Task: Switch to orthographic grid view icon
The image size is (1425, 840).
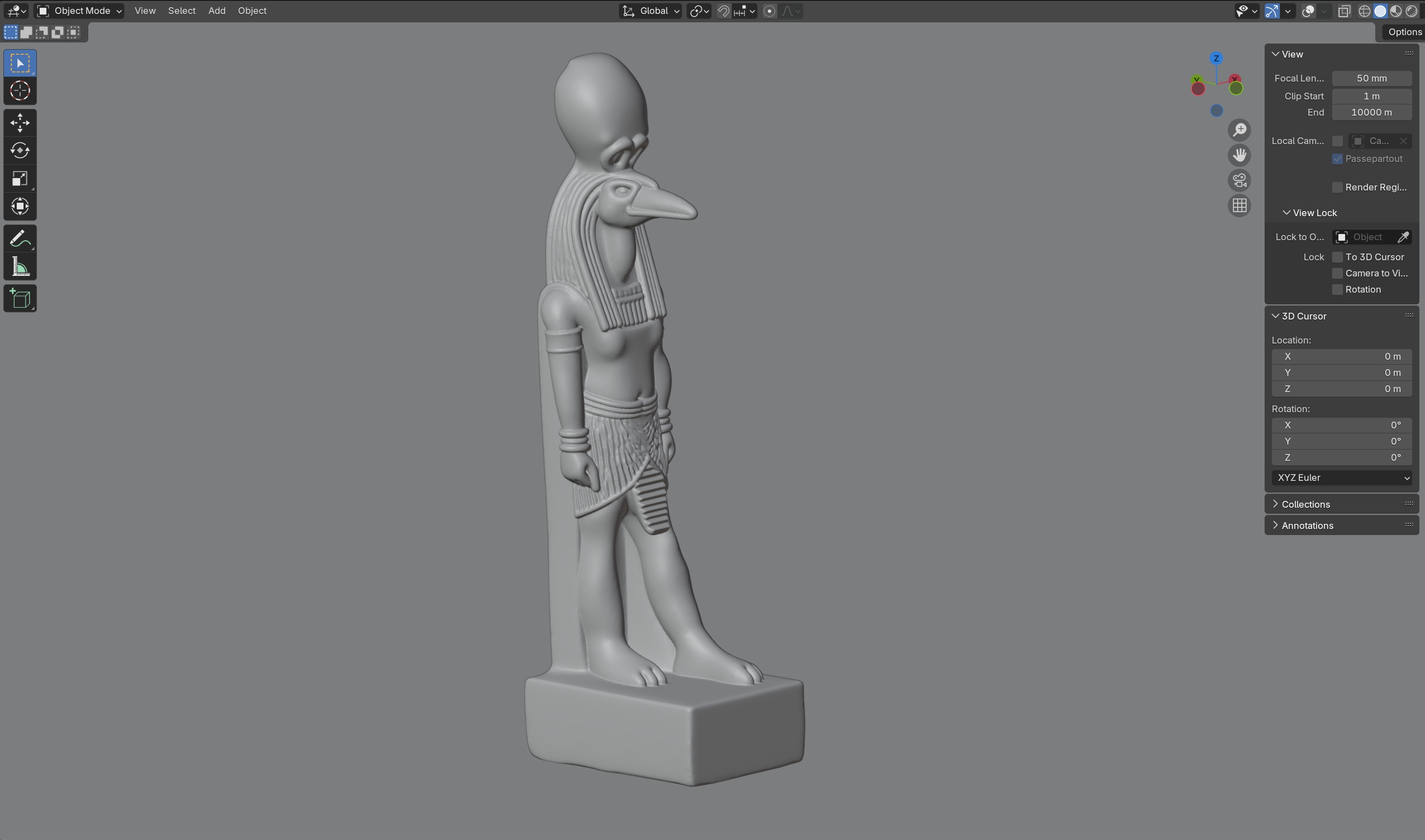Action: tap(1239, 206)
